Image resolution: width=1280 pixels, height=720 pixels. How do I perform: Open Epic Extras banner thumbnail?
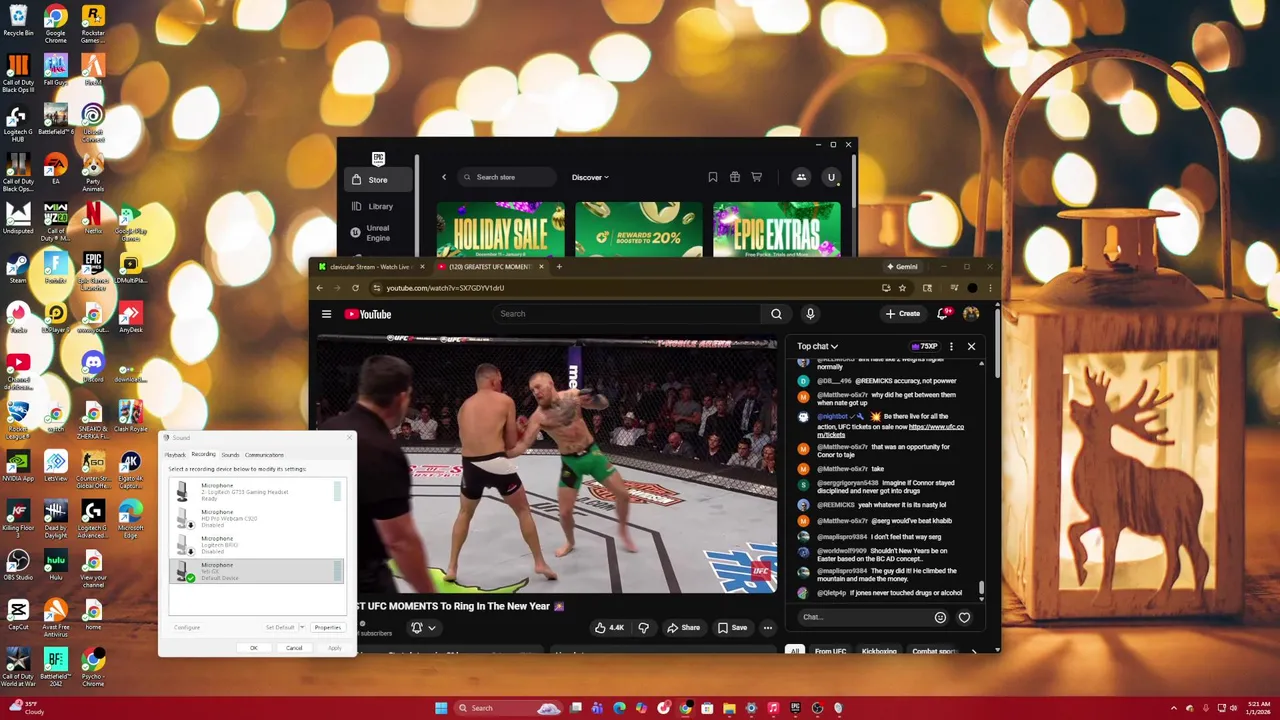(777, 229)
